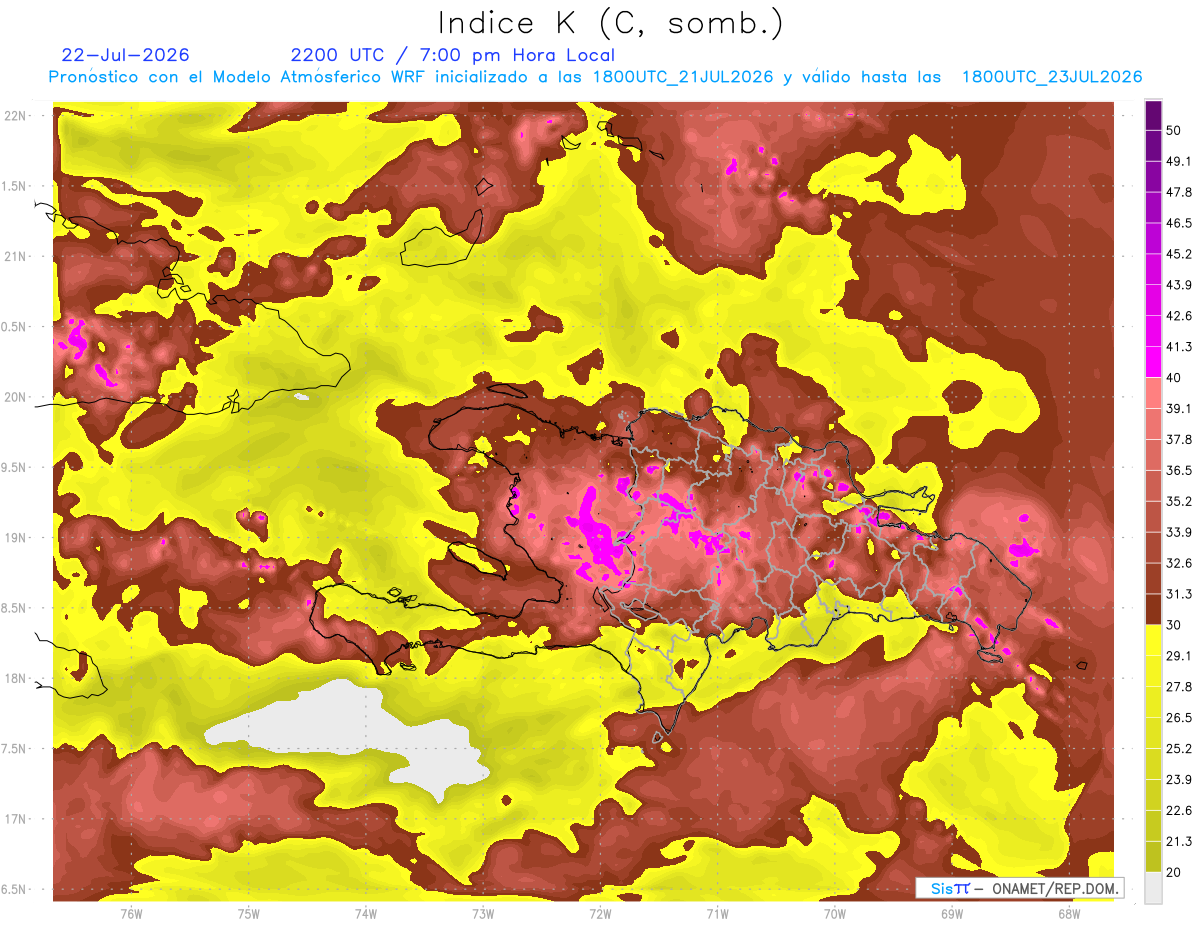Click the 'Pronóstico con el Modelo Atmósferico WRF' line
Screen dimensions: 1200x927
pos(595,77)
